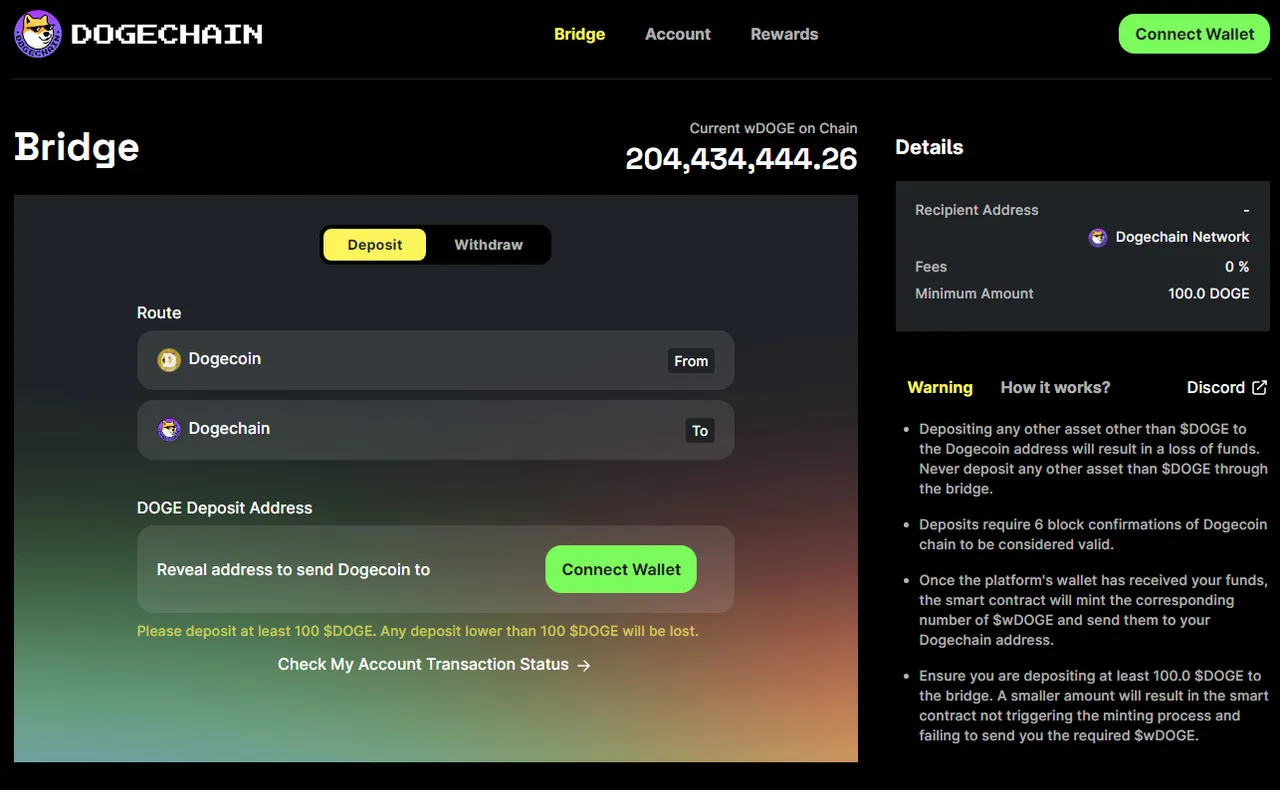Open the Rewards page
Image resolution: width=1280 pixels, height=790 pixels.
tap(784, 34)
